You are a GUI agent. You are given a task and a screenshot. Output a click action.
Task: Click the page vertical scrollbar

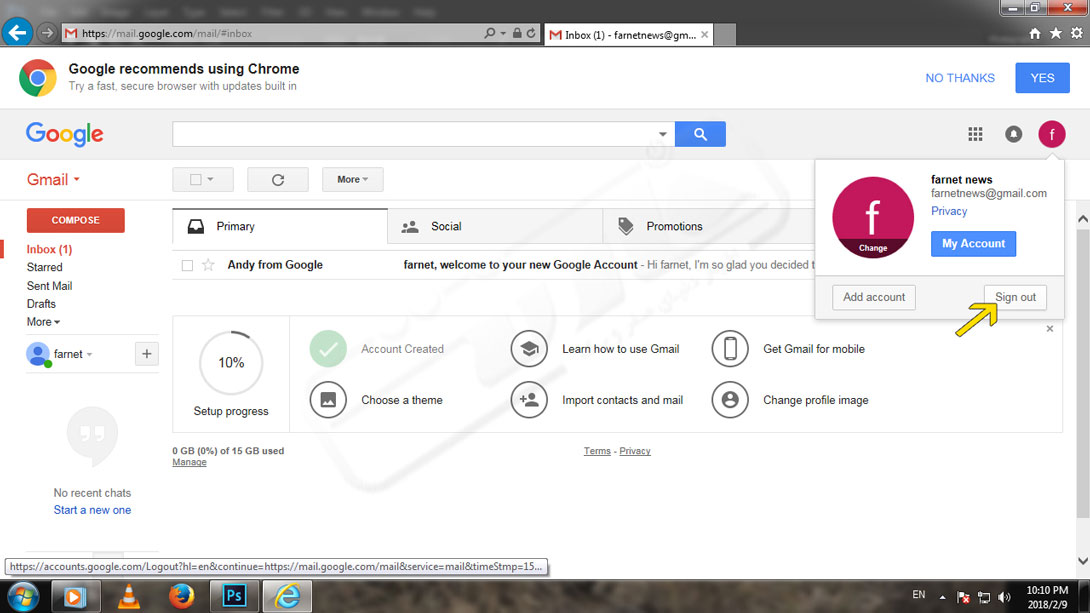point(1082,372)
